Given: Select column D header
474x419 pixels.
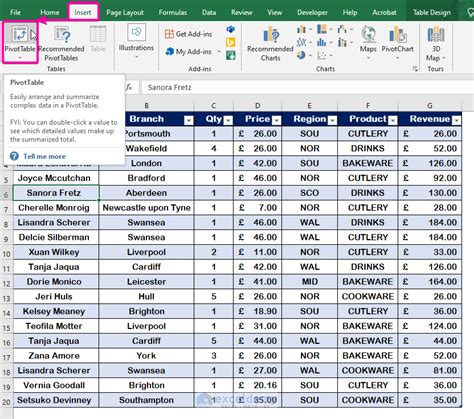Looking at the screenshot, I should tap(257, 106).
